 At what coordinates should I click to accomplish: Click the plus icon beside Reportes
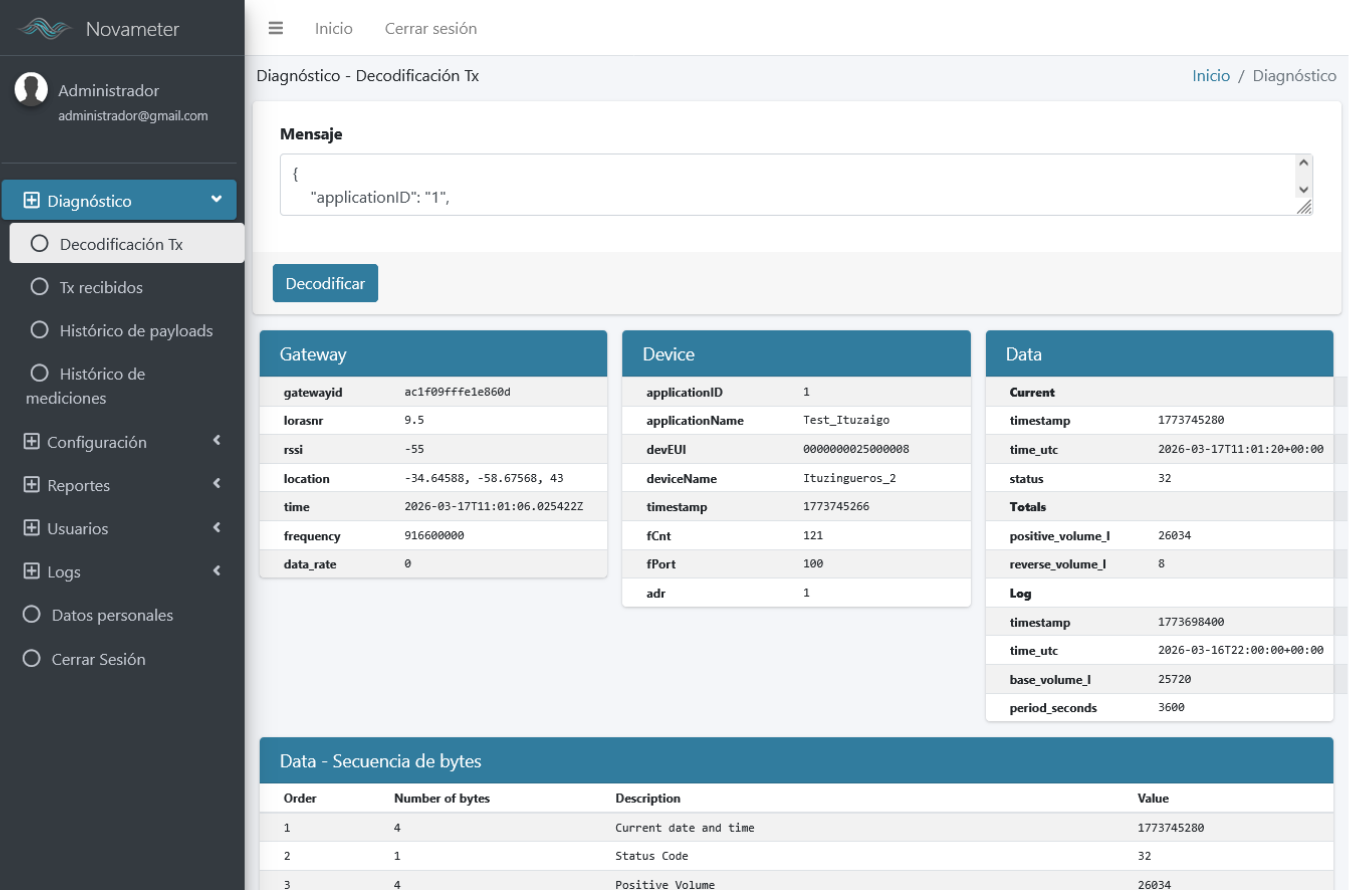tap(31, 485)
